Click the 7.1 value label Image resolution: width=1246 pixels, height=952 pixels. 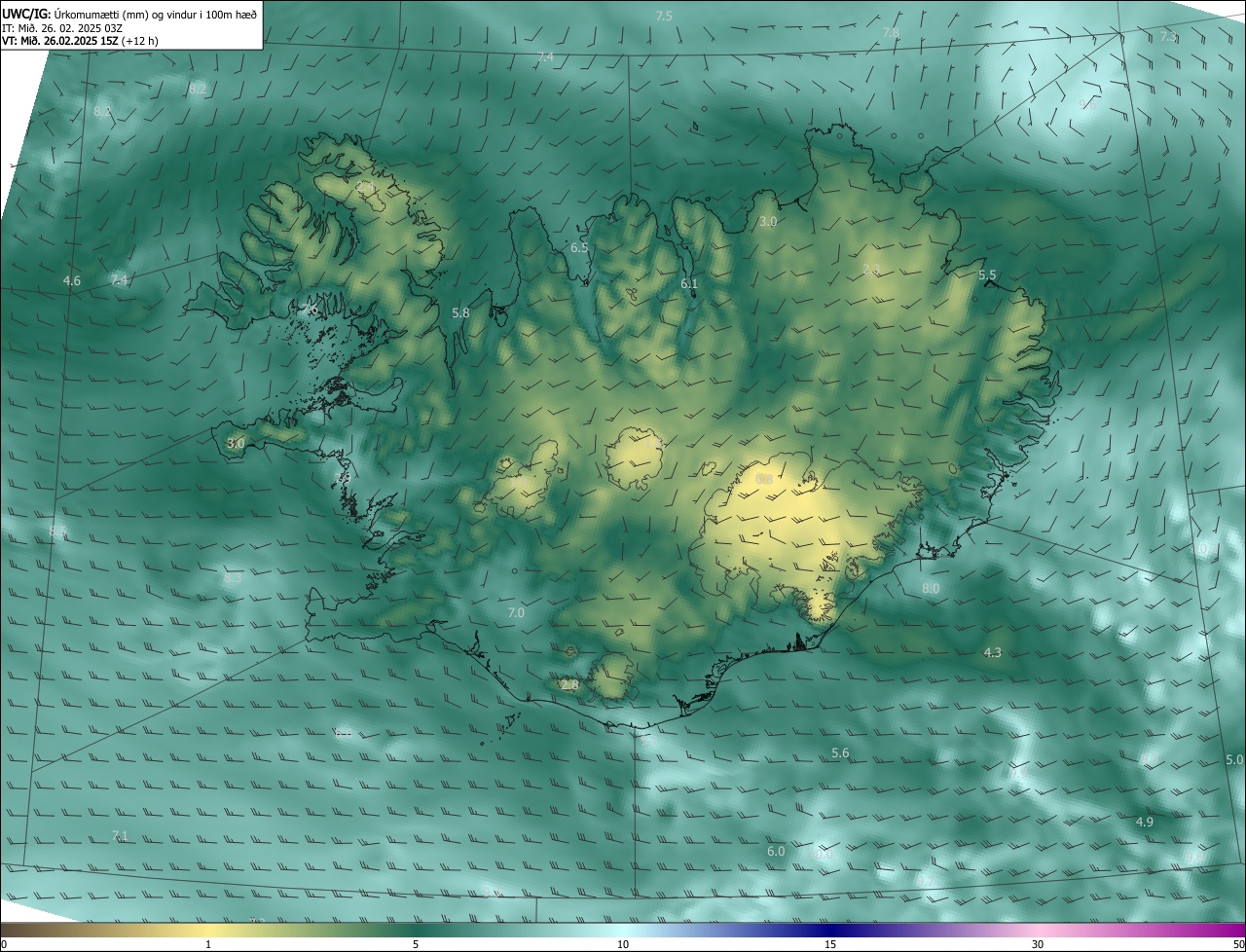[x=120, y=836]
